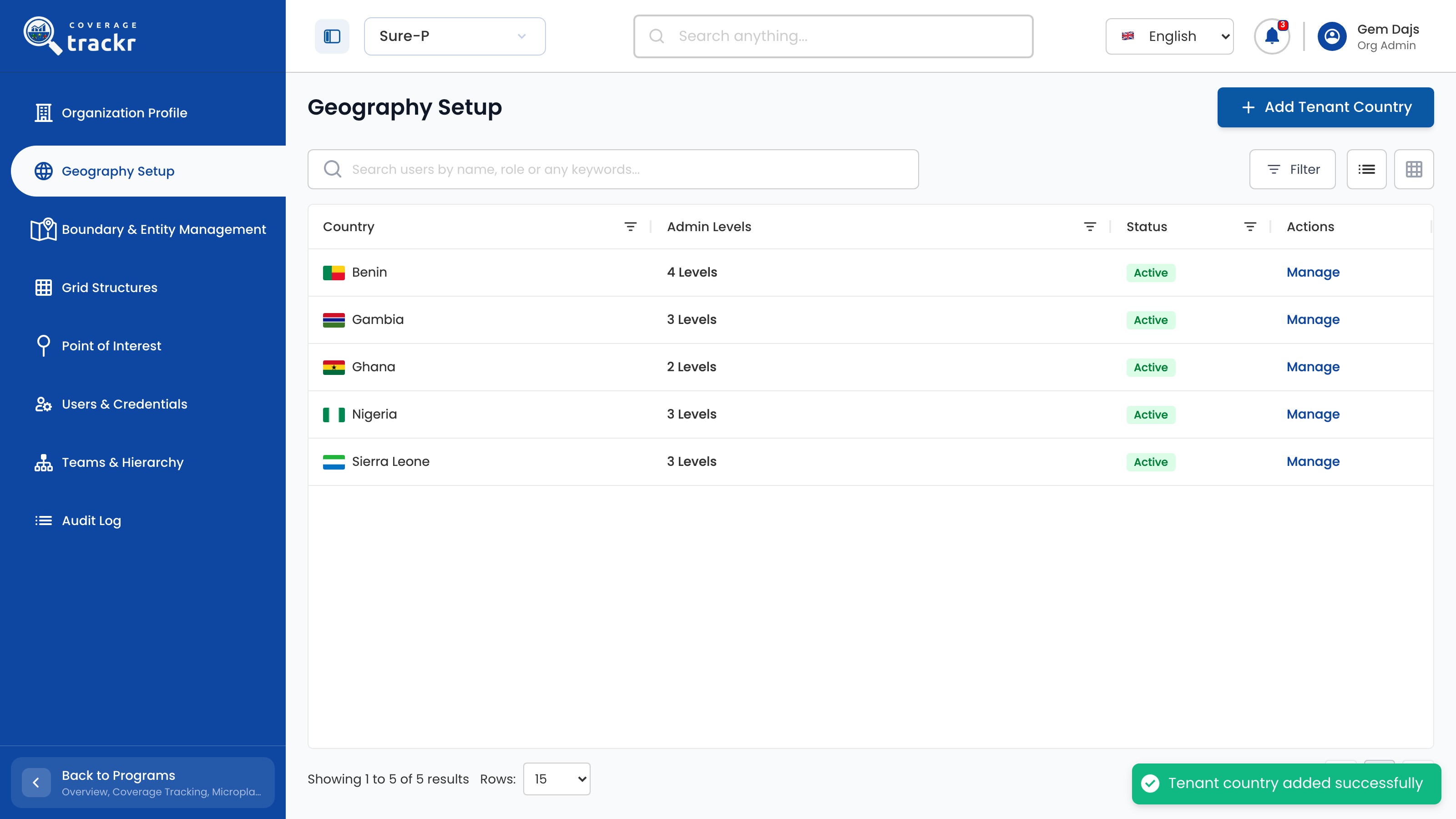Click the Nigeria flag icon
The width and height of the screenshot is (1456, 819).
pyautogui.click(x=334, y=415)
